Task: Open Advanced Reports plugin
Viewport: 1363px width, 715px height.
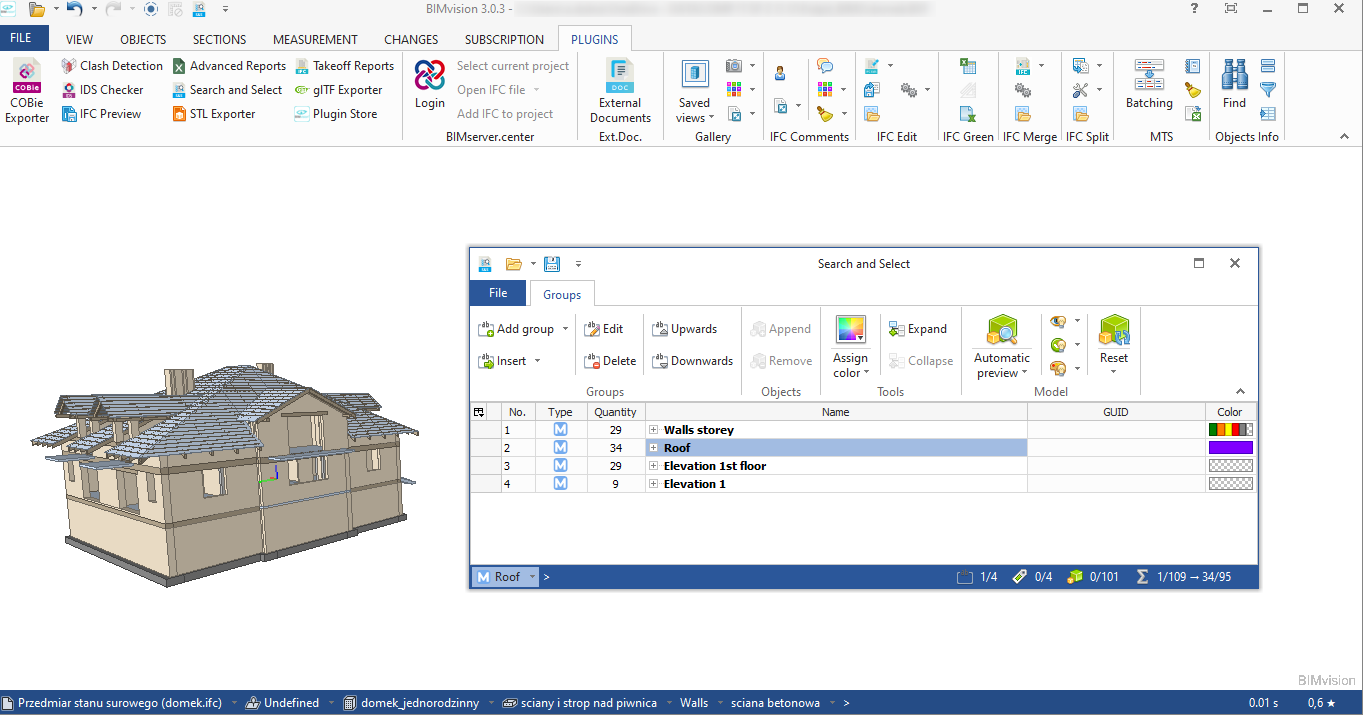Action: [x=228, y=66]
